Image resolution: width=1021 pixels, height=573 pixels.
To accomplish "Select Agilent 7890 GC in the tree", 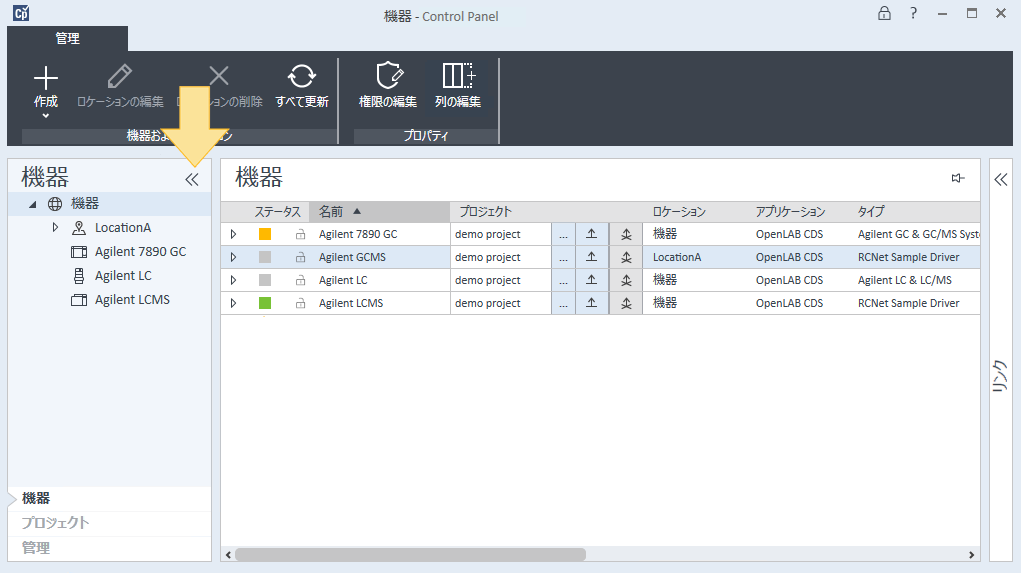I will [x=141, y=252].
